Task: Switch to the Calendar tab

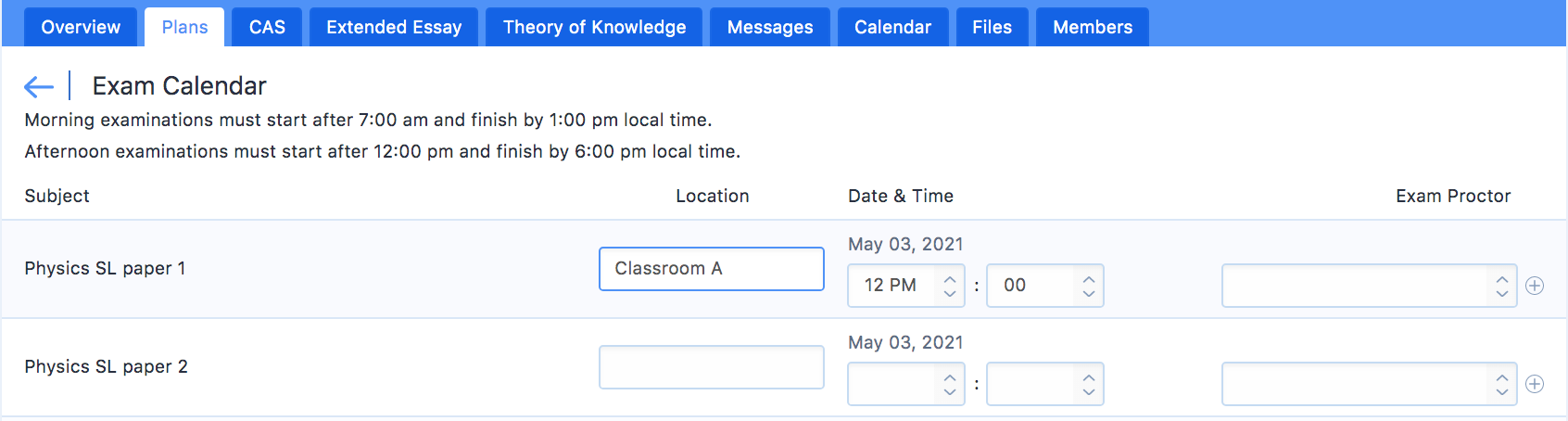Action: [x=892, y=27]
